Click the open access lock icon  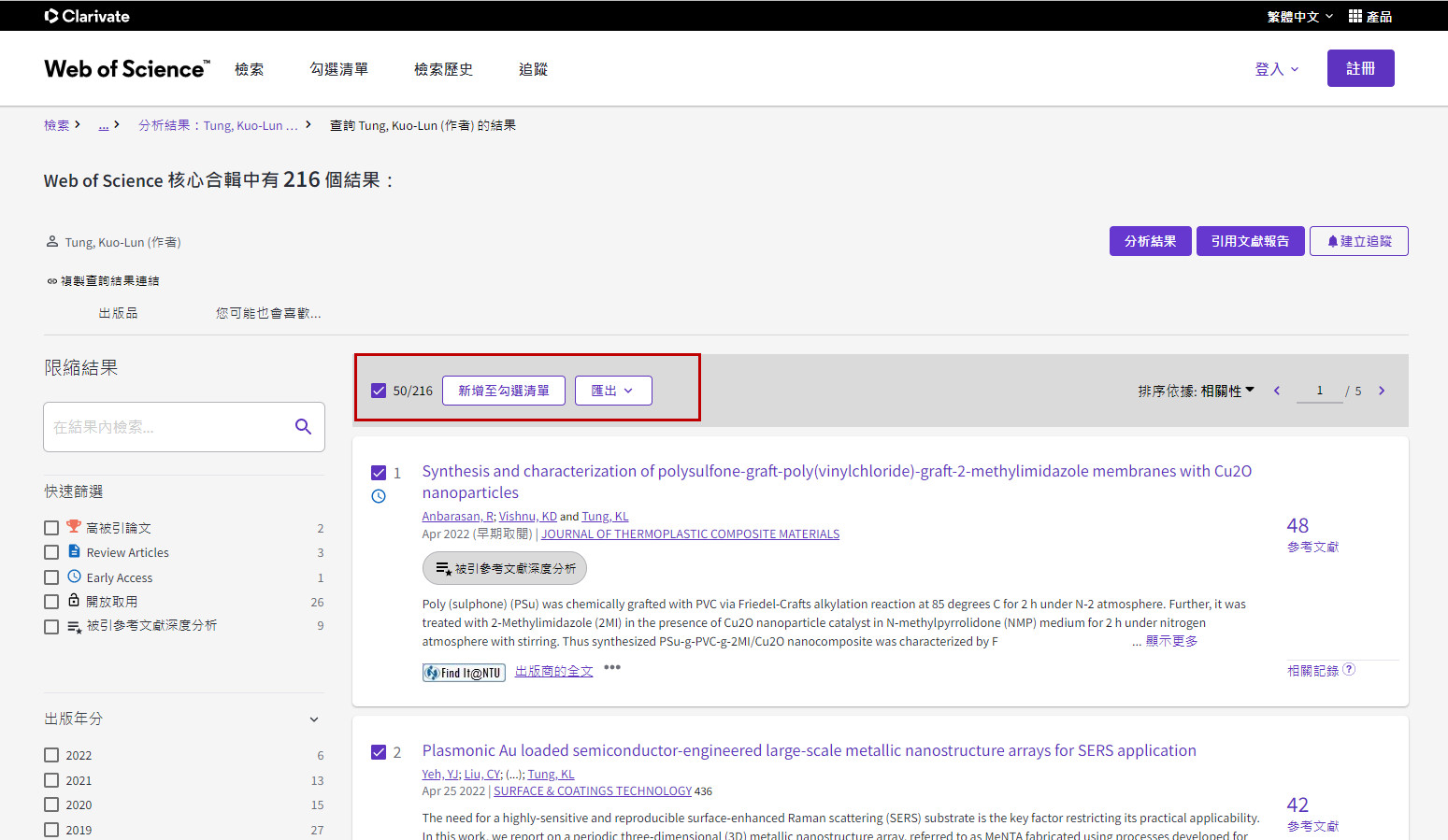(x=74, y=601)
